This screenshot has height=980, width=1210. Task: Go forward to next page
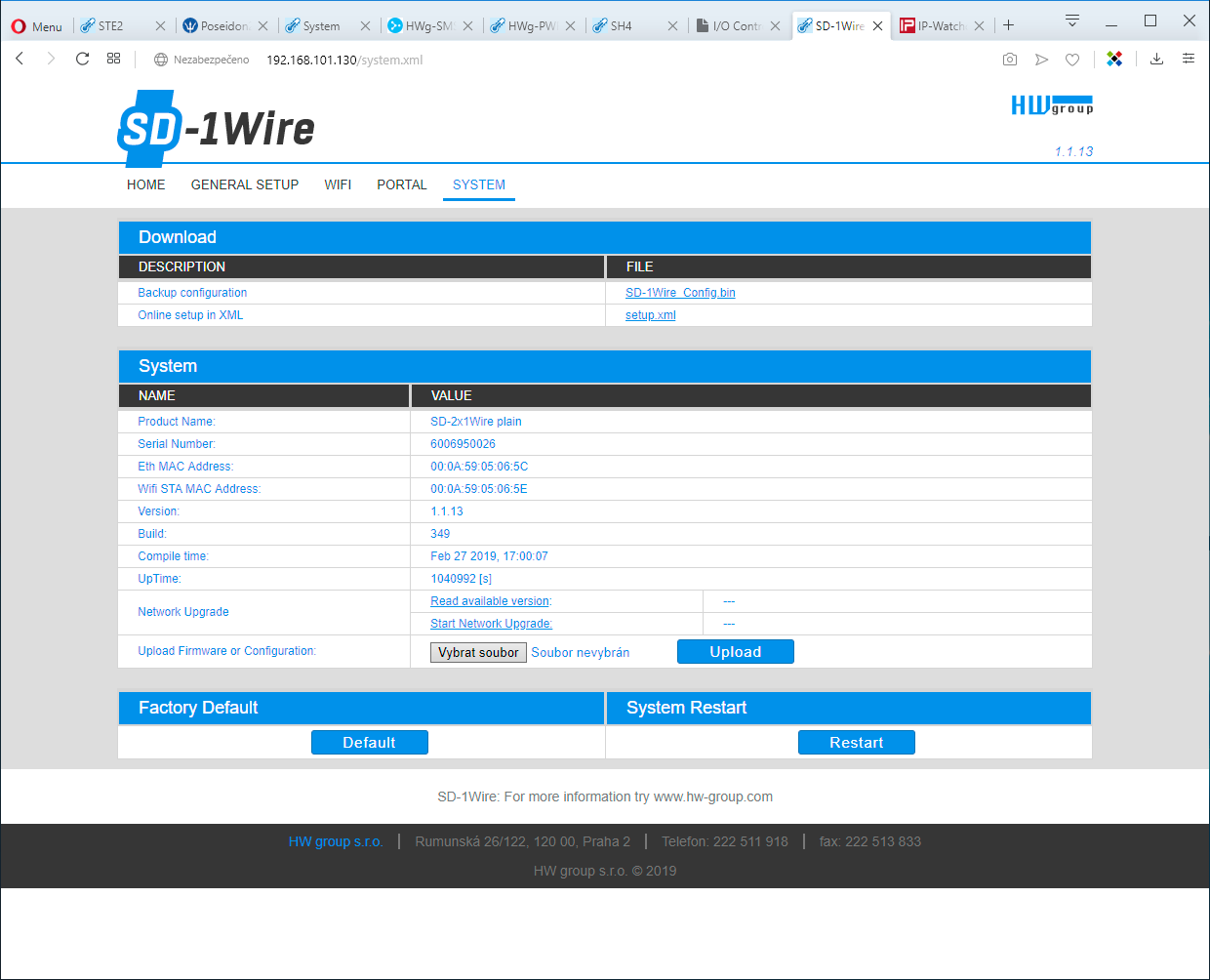(x=51, y=59)
